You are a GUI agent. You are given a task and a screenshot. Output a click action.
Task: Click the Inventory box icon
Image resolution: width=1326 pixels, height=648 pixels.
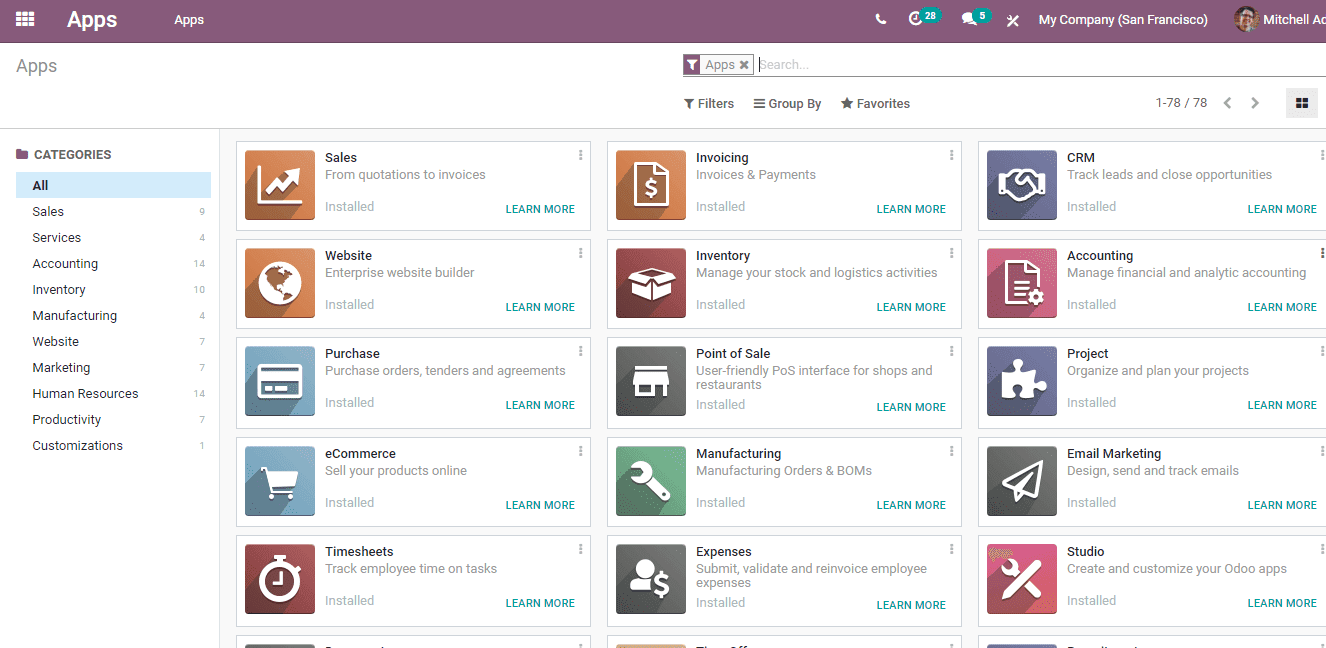point(651,283)
